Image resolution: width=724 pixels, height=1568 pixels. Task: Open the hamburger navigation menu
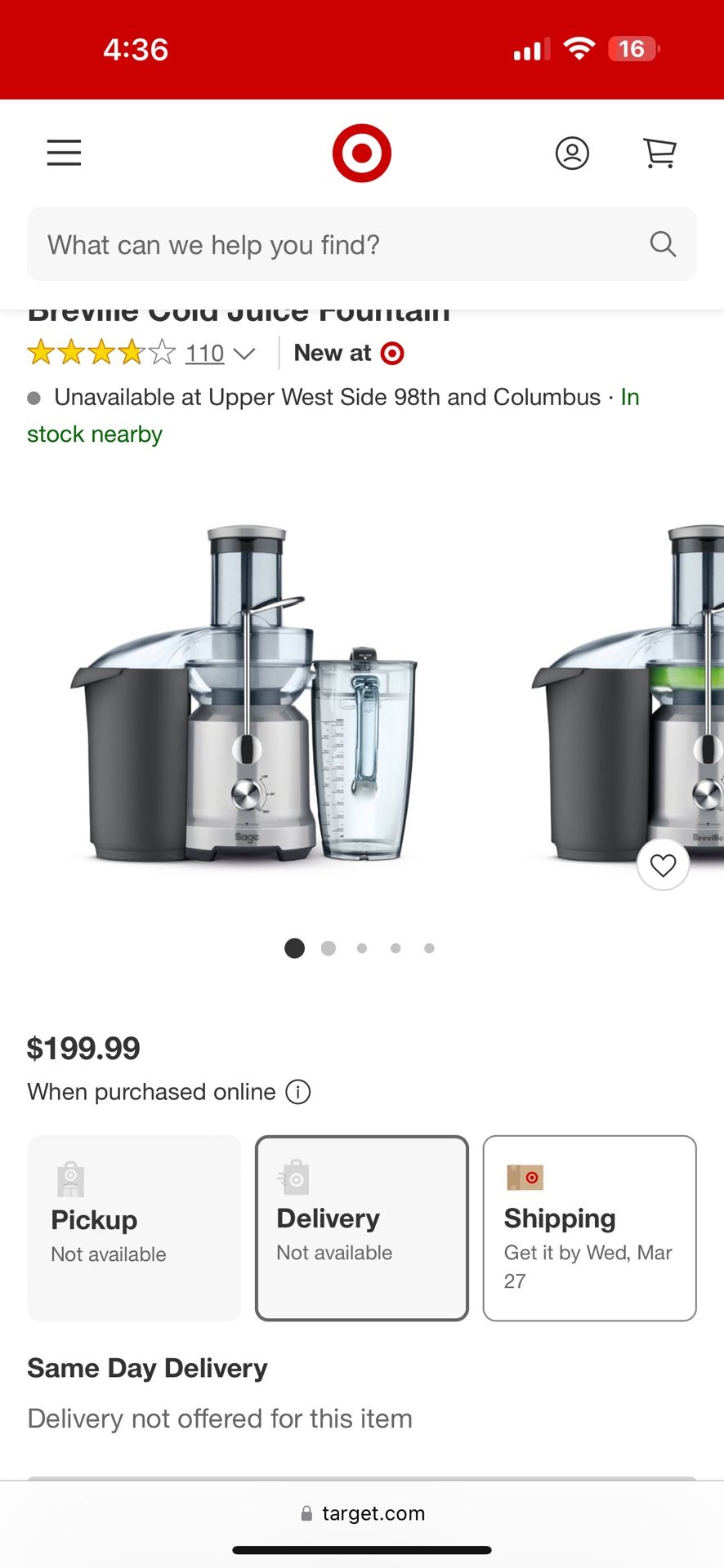click(x=64, y=153)
